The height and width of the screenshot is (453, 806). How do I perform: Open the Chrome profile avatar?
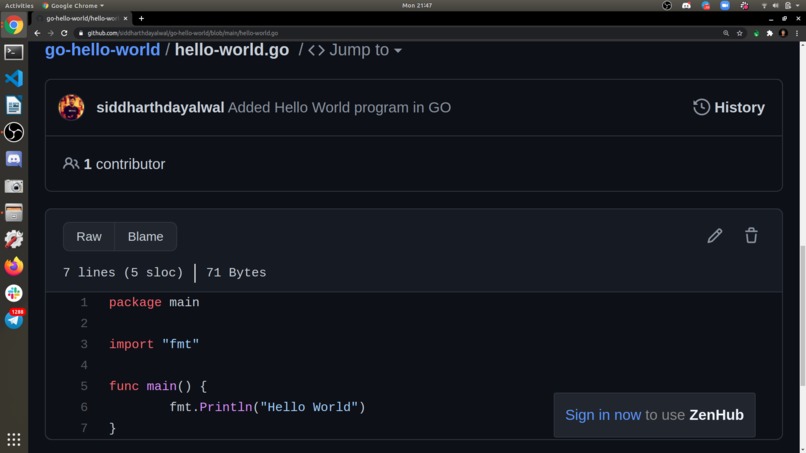pyautogui.click(x=783, y=33)
